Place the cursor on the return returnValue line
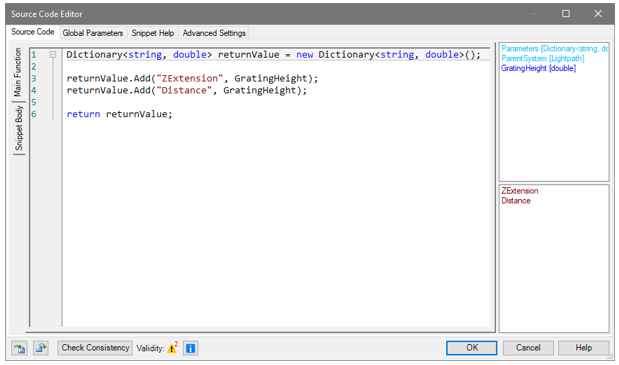619x365 pixels. tap(120, 114)
